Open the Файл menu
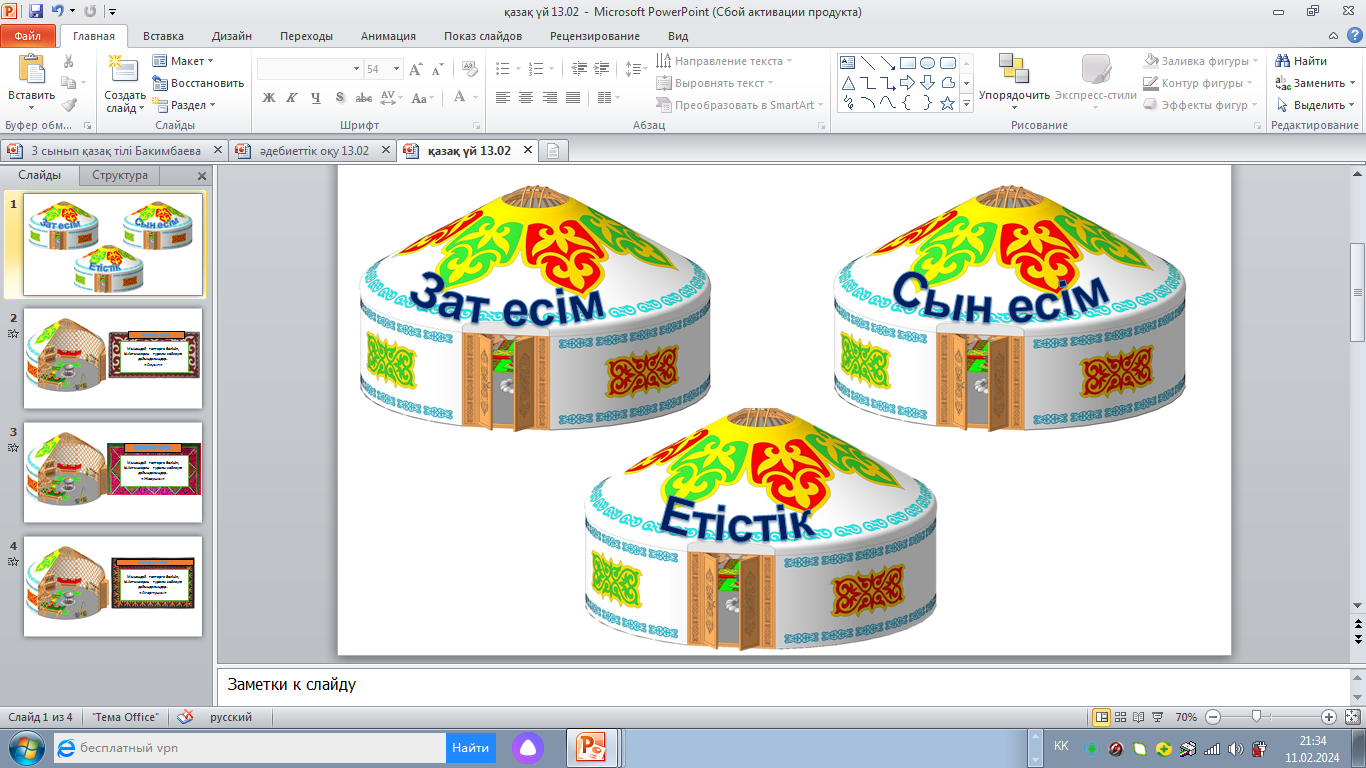This screenshot has height=768, width=1366. [x=28, y=36]
